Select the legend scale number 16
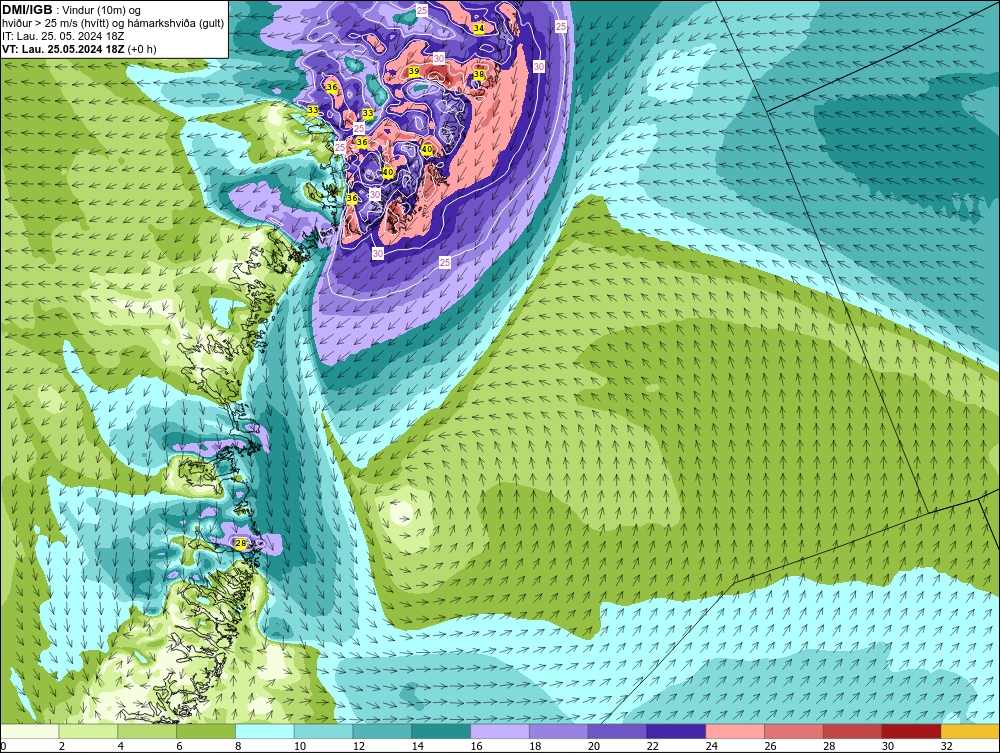This screenshot has height=753, width=1000. [476, 746]
